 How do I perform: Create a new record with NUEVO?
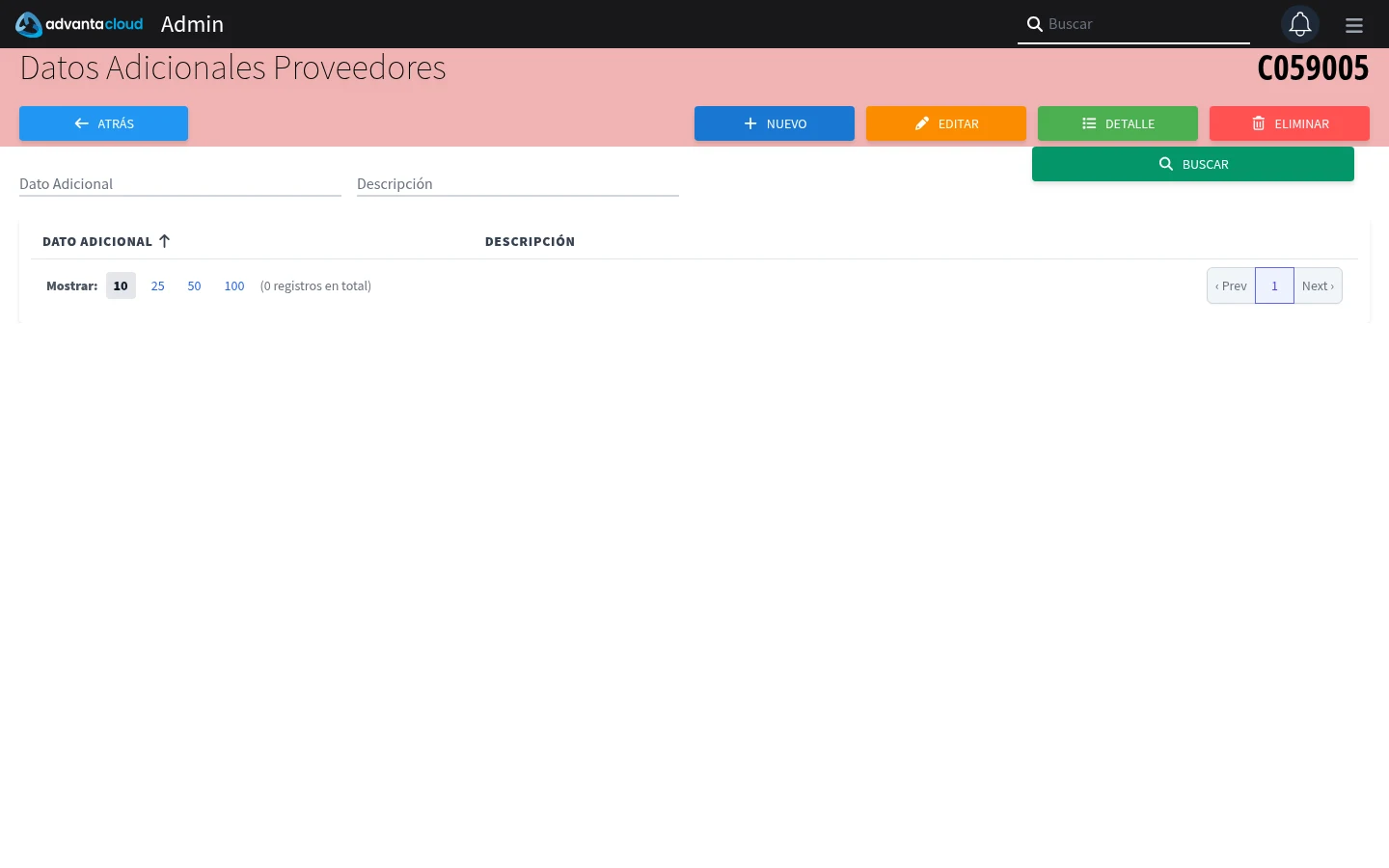click(x=775, y=123)
